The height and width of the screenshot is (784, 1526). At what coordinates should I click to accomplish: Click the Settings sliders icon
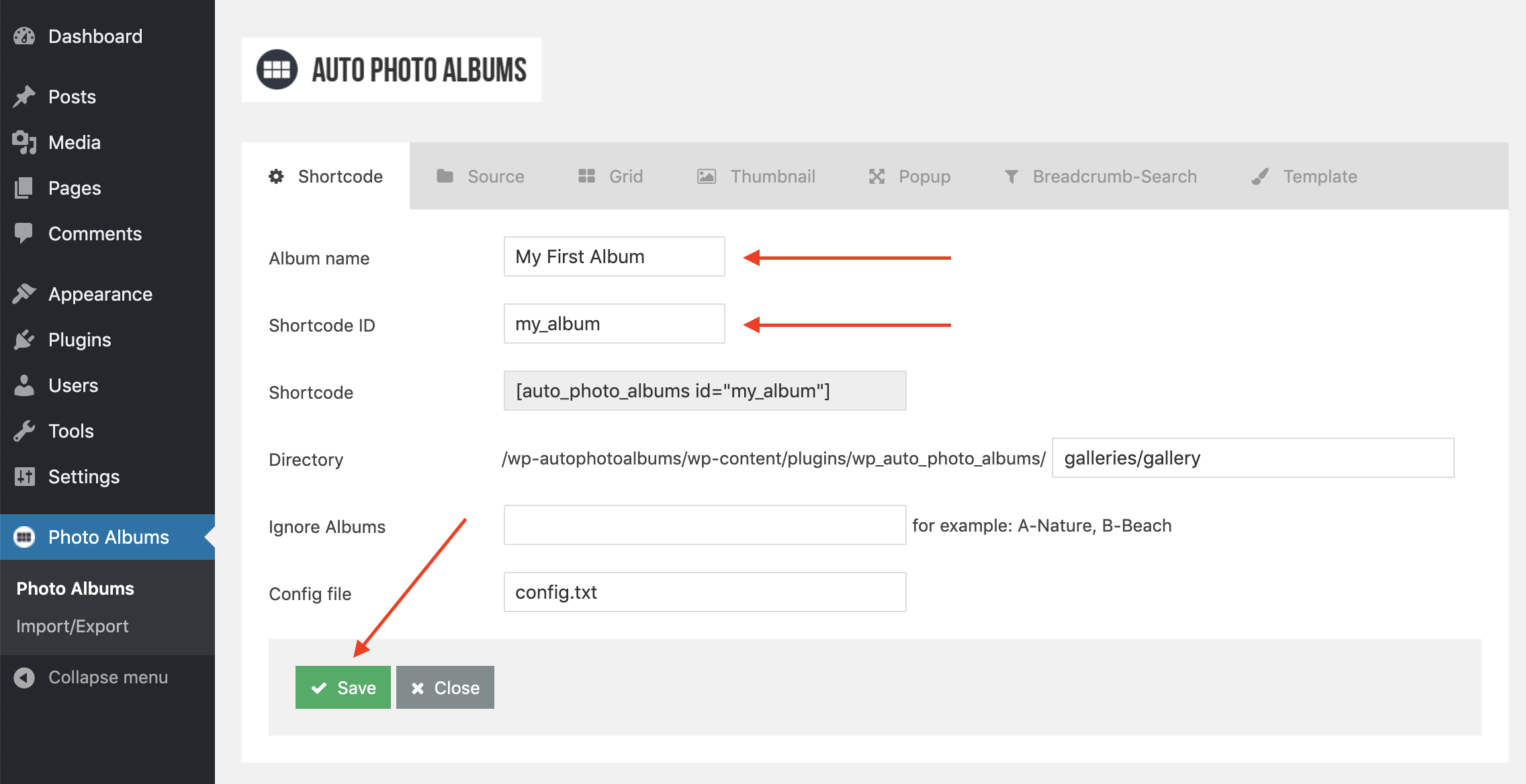coord(24,477)
